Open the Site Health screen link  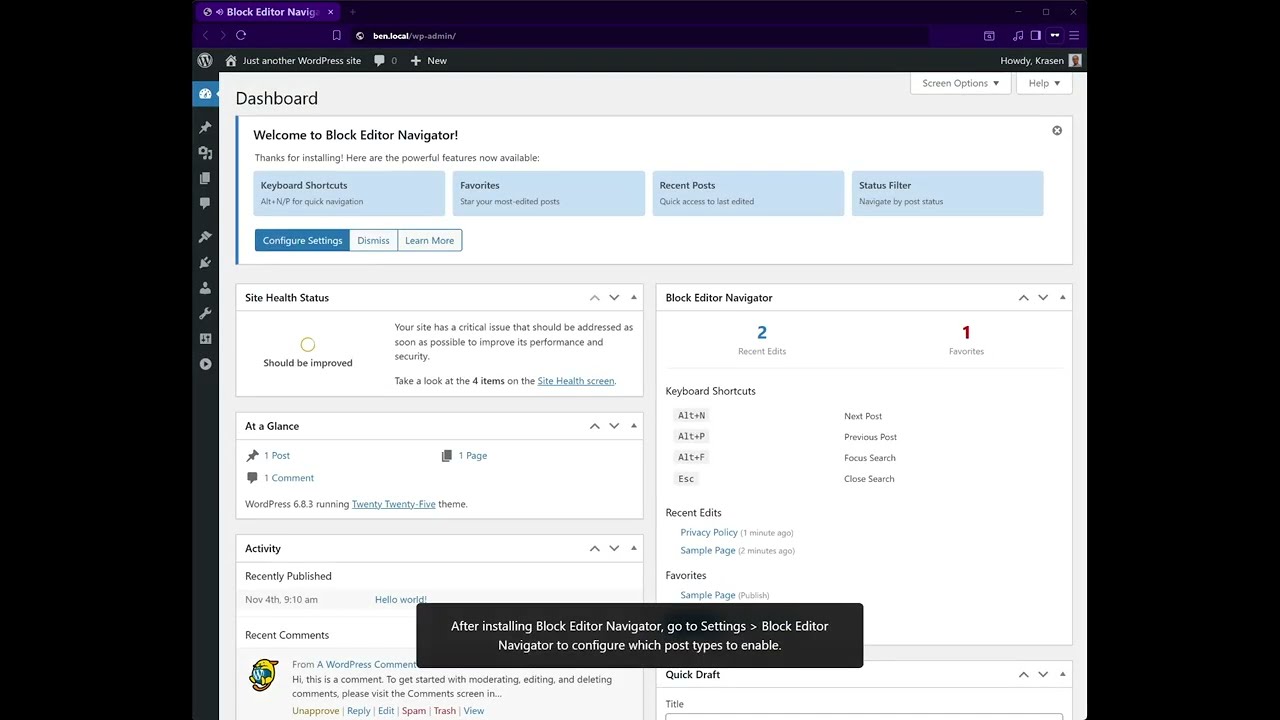coord(576,381)
